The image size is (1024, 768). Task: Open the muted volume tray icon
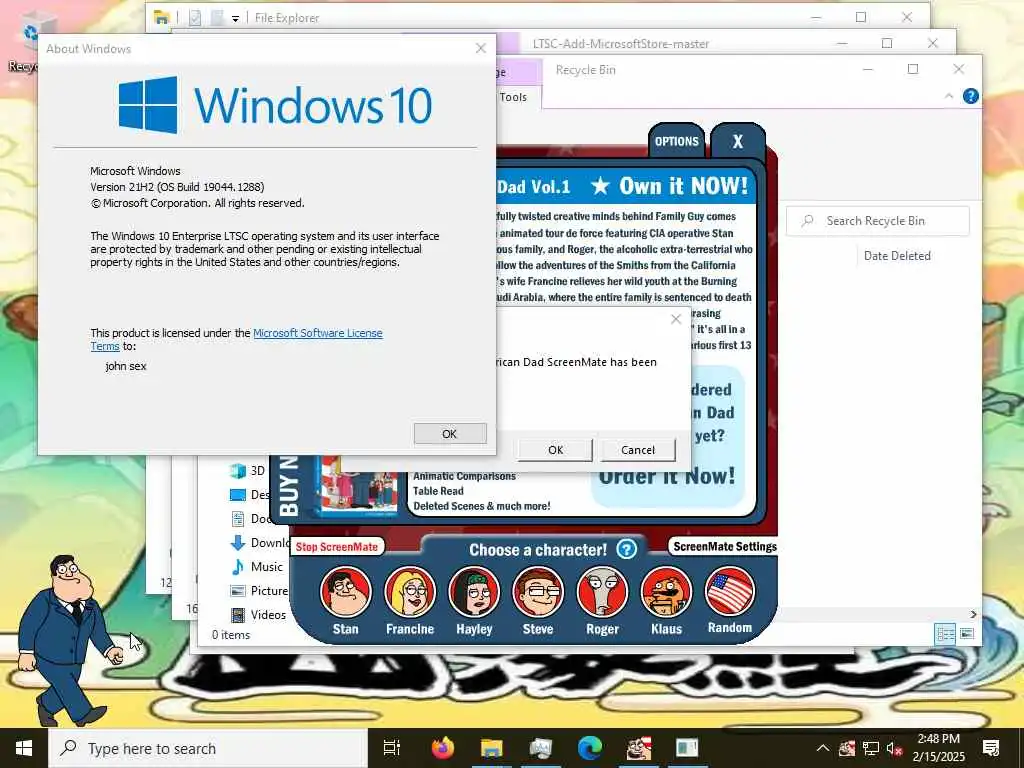tap(894, 748)
